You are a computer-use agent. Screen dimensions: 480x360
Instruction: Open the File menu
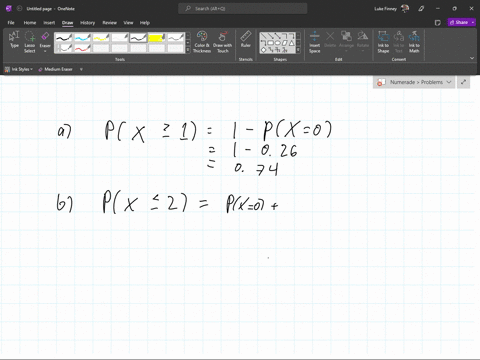click(x=11, y=23)
